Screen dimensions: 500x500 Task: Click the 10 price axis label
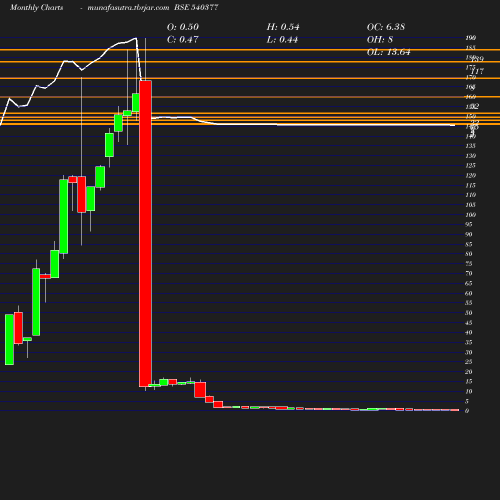coord(469,391)
